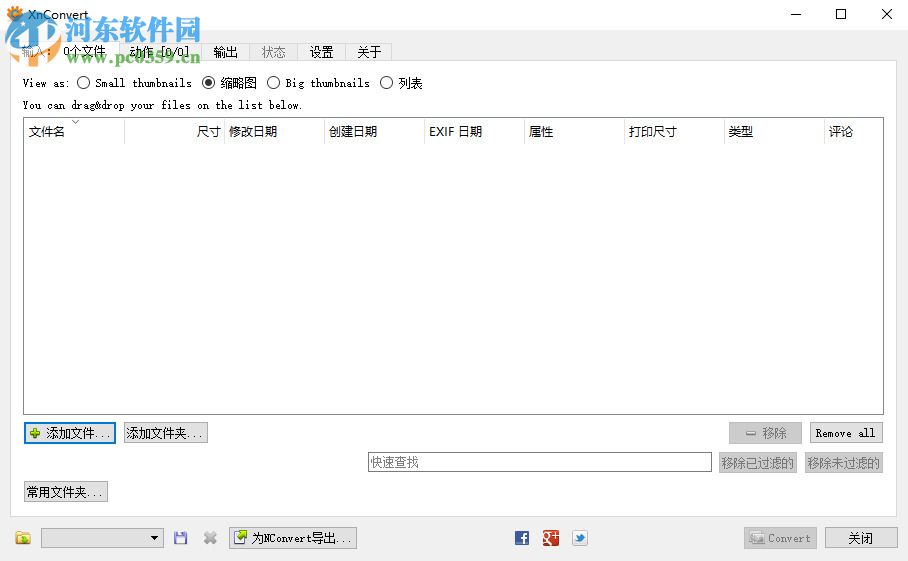Sort by the 打印尺寸 column header

pyautogui.click(x=675, y=131)
